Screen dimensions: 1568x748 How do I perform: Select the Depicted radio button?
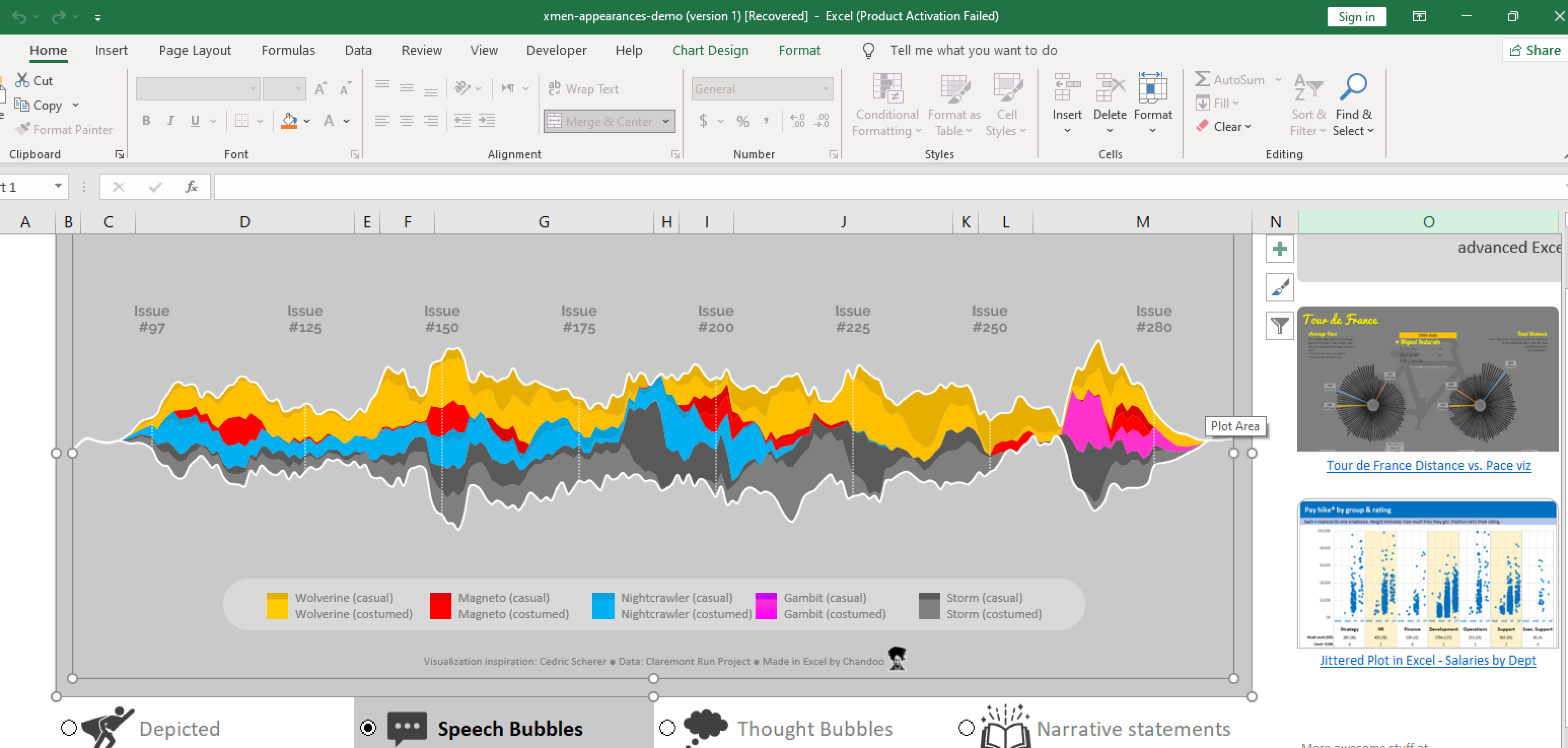tap(69, 727)
